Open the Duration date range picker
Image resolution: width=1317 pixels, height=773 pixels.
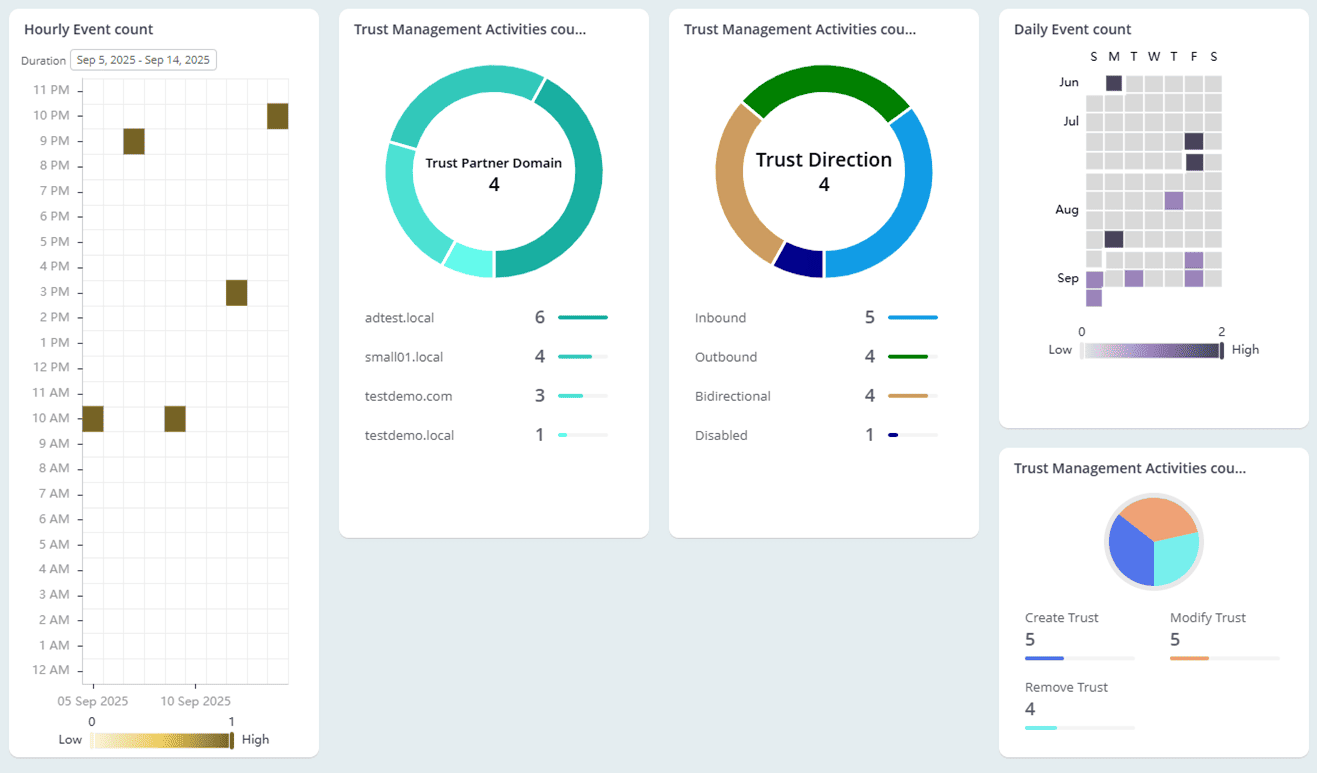[x=143, y=59]
